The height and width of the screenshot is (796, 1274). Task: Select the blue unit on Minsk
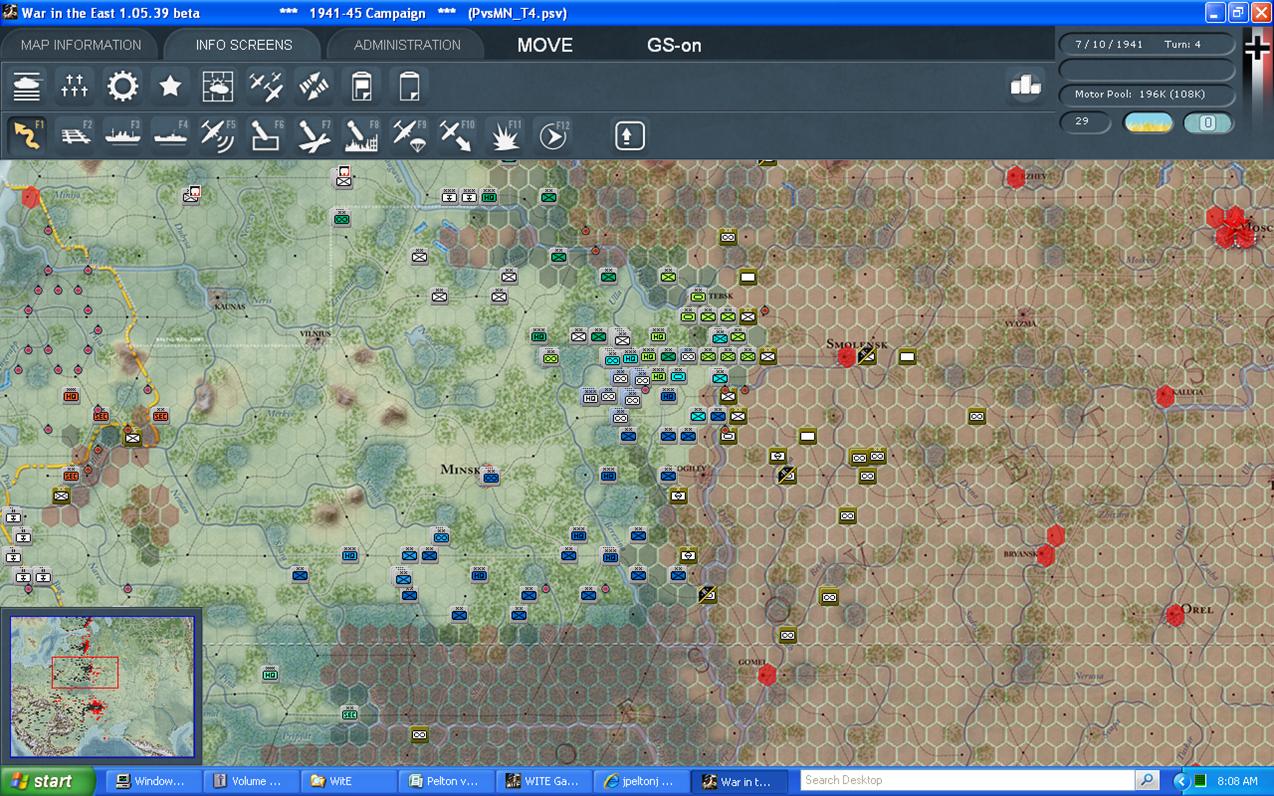(x=491, y=477)
